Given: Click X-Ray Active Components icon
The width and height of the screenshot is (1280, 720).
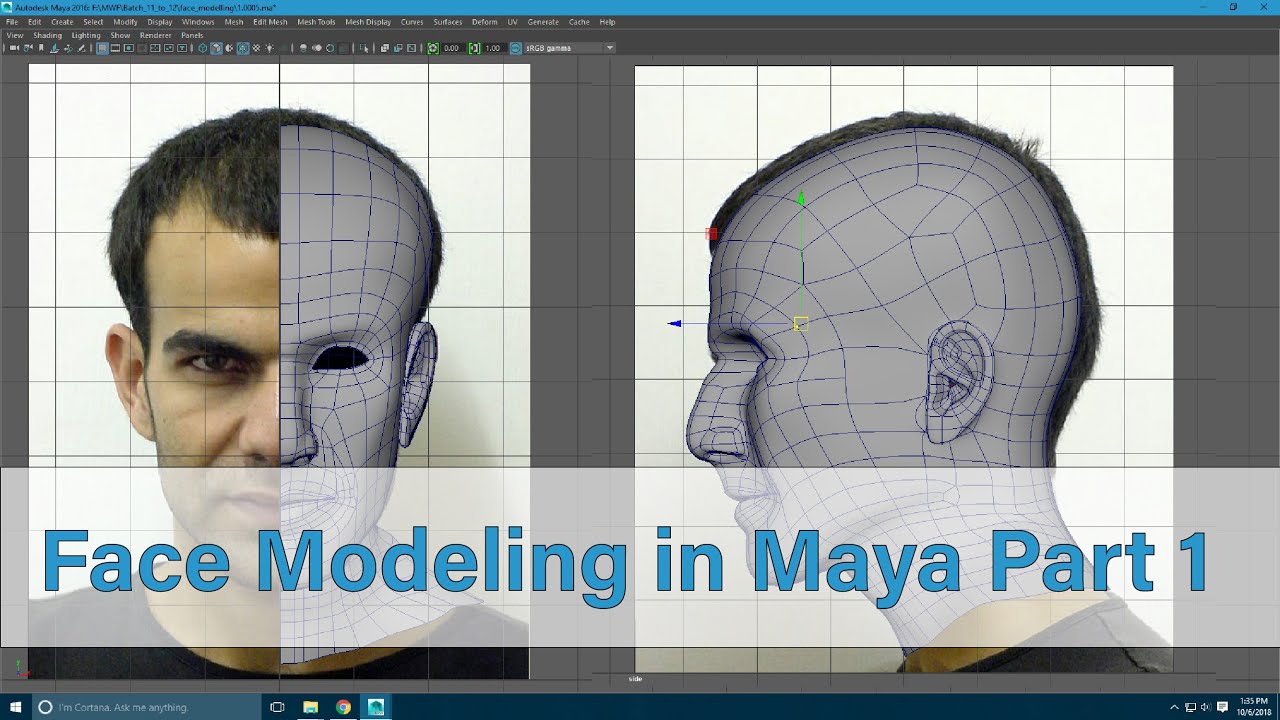Looking at the screenshot, I should tap(398, 48).
